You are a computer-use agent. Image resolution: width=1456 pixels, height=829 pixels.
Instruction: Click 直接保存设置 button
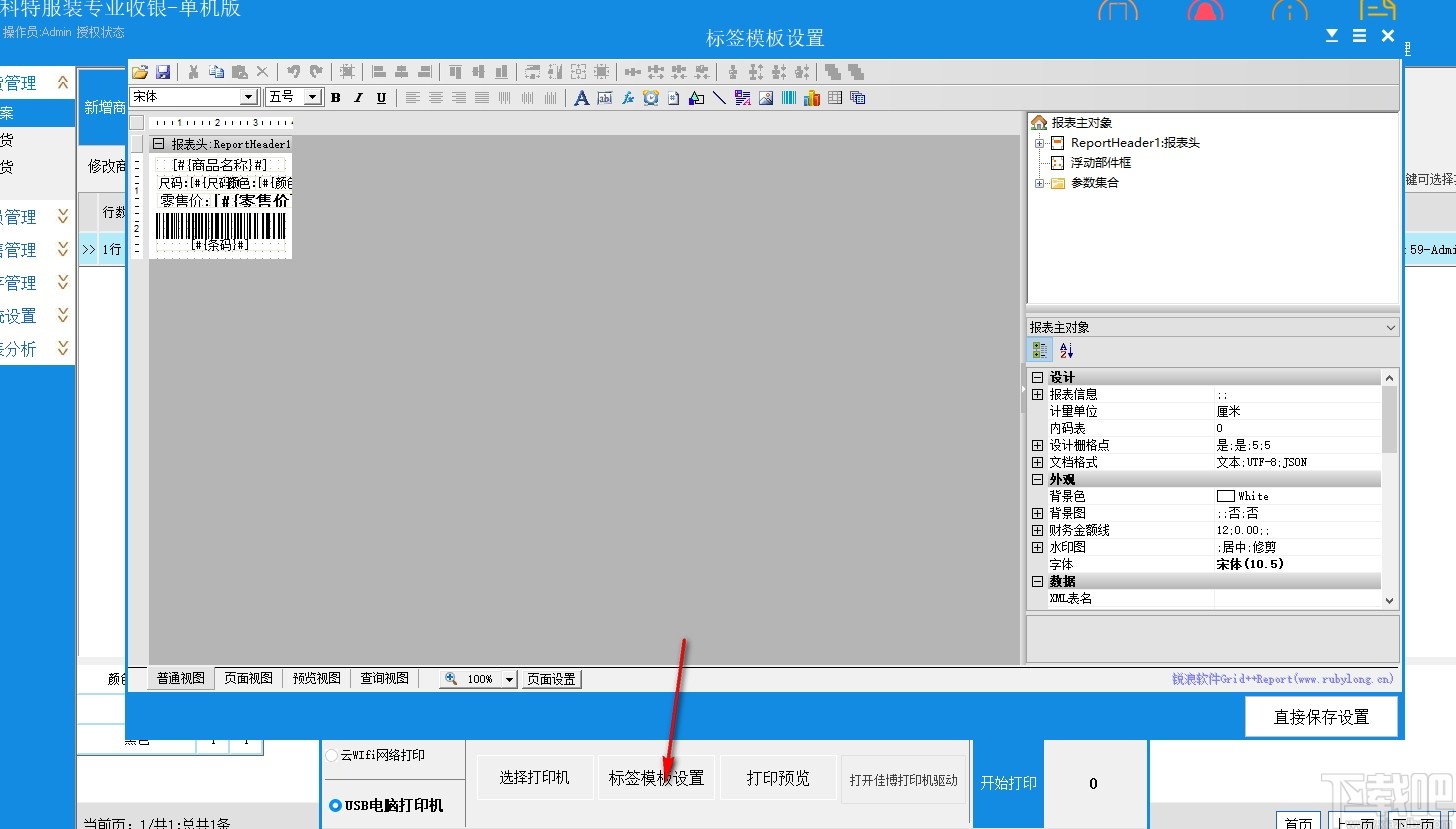click(1320, 717)
